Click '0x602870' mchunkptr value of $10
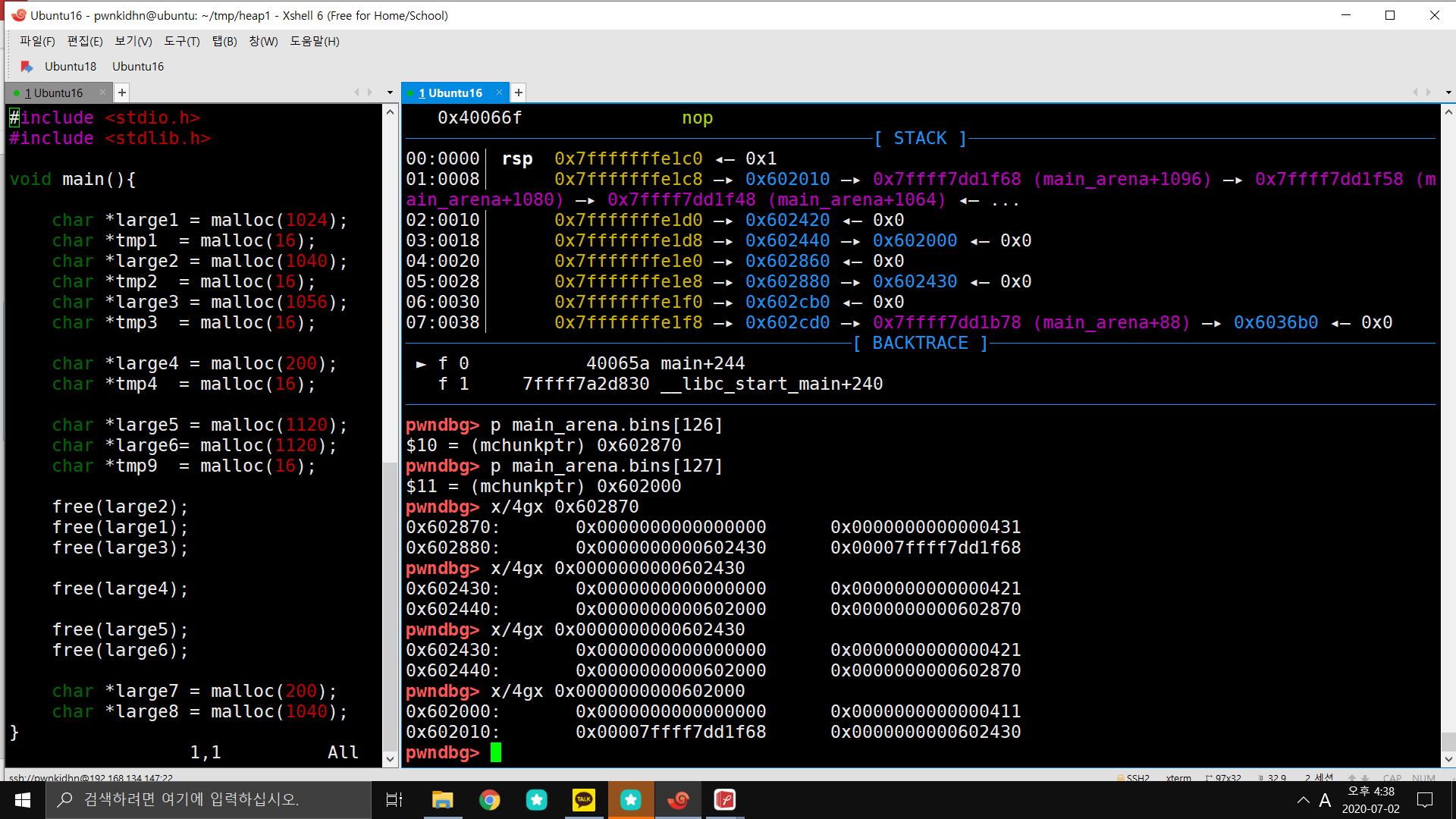Screen dimensions: 1456x819 tap(639, 445)
